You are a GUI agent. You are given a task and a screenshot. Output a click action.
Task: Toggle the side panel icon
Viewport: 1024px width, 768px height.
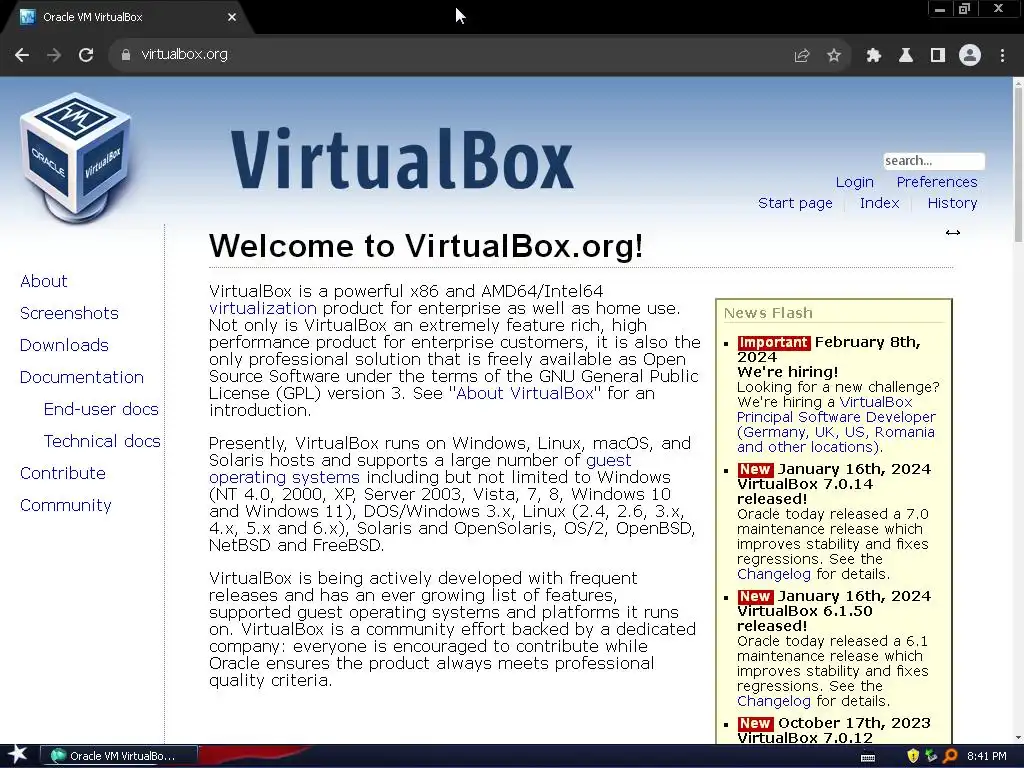tap(937, 56)
